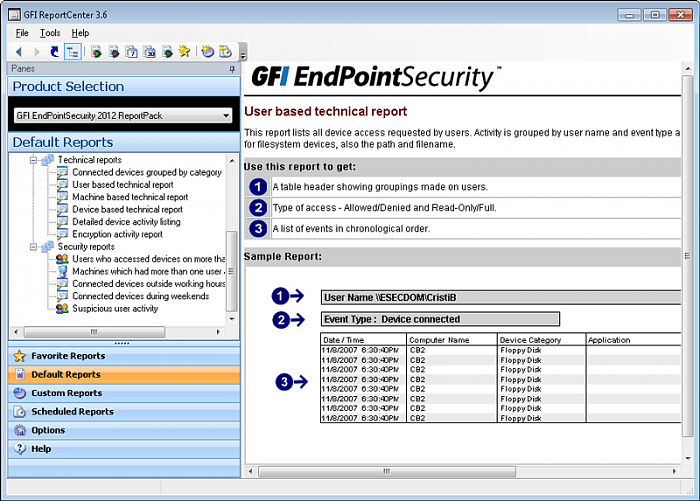Open the Options pane
This screenshot has width=700, height=501.
click(124, 430)
